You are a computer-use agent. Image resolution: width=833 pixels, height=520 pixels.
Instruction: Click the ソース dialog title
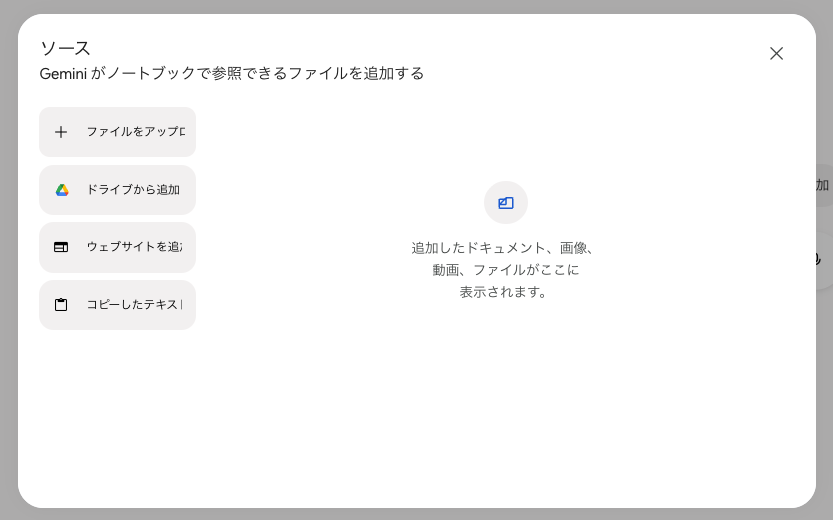point(65,48)
